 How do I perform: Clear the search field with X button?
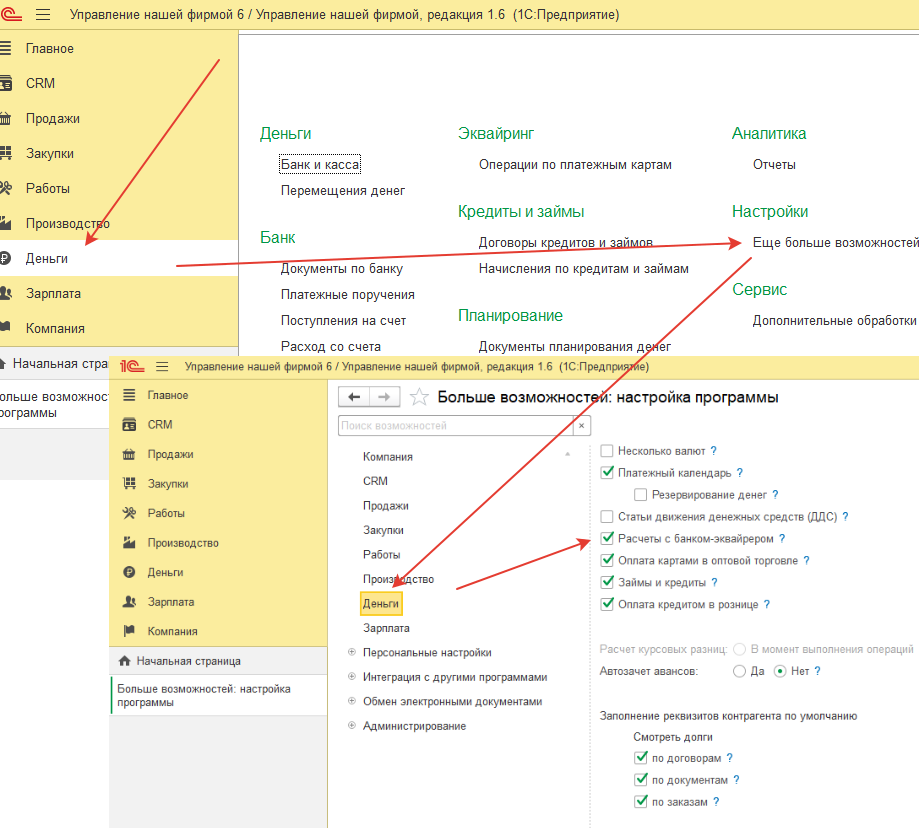pos(581,425)
